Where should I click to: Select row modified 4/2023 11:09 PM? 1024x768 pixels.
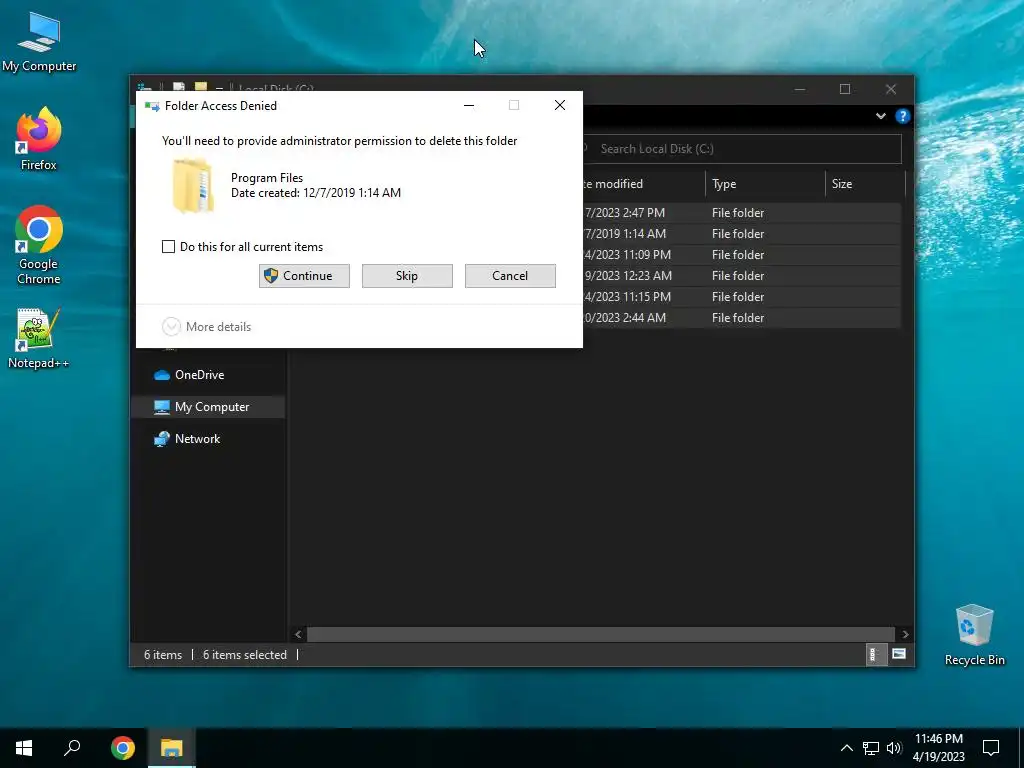pyautogui.click(x=741, y=255)
